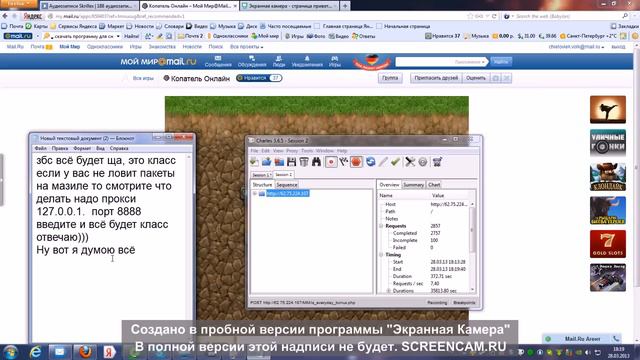Click the browser reload icon in address bar

tap(494, 16)
